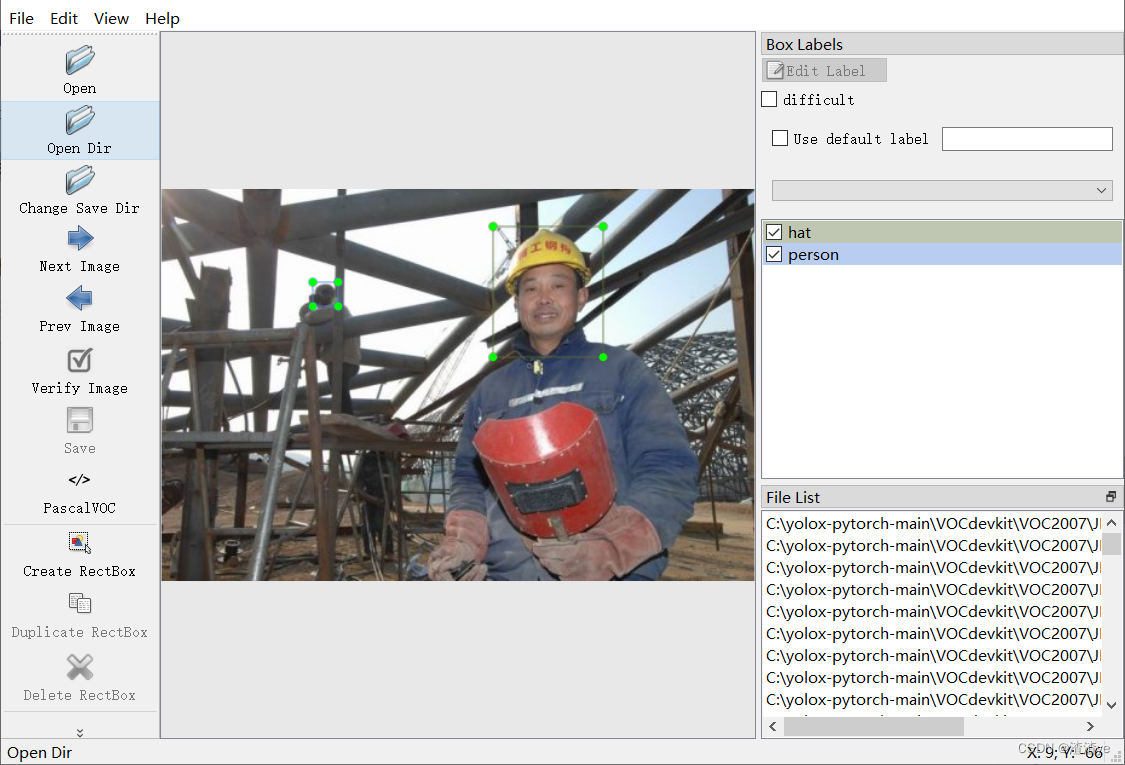Open the File menu

pyautogui.click(x=22, y=19)
